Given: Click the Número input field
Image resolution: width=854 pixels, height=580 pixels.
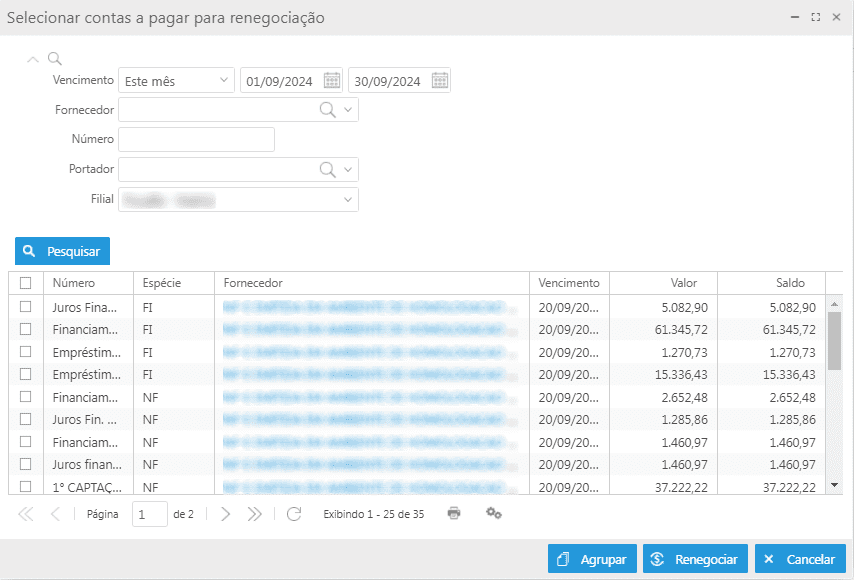Looking at the screenshot, I should click(x=196, y=140).
